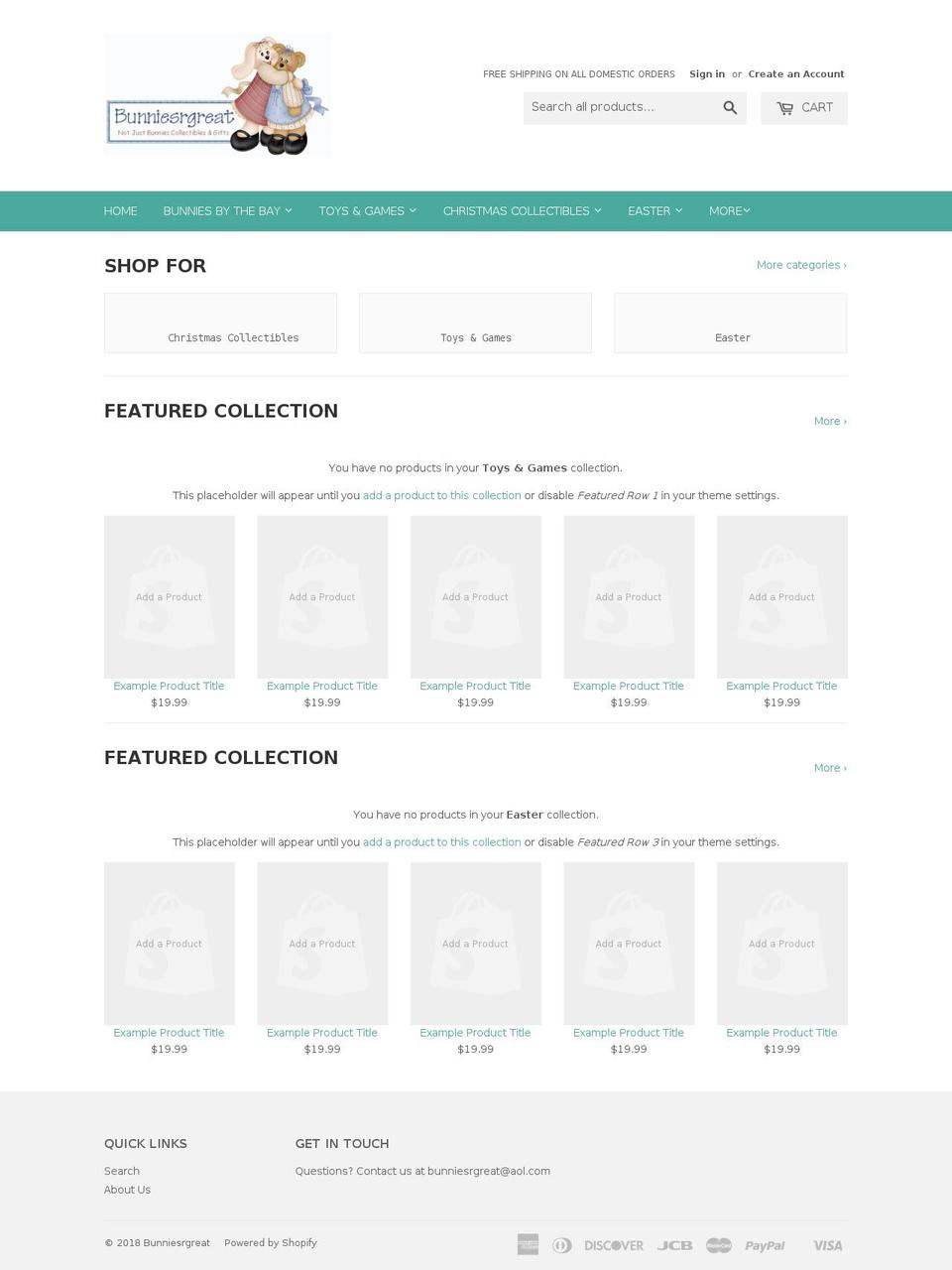Click More link for Toys & Games collection
The image size is (952, 1270).
830,422
